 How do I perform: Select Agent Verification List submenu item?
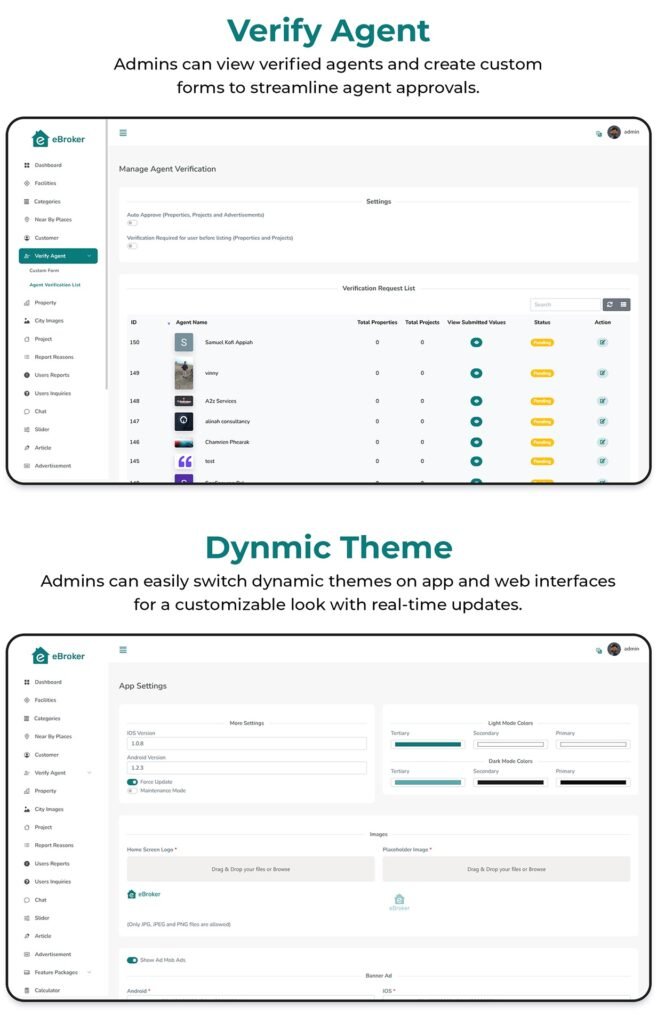pyautogui.click(x=55, y=285)
